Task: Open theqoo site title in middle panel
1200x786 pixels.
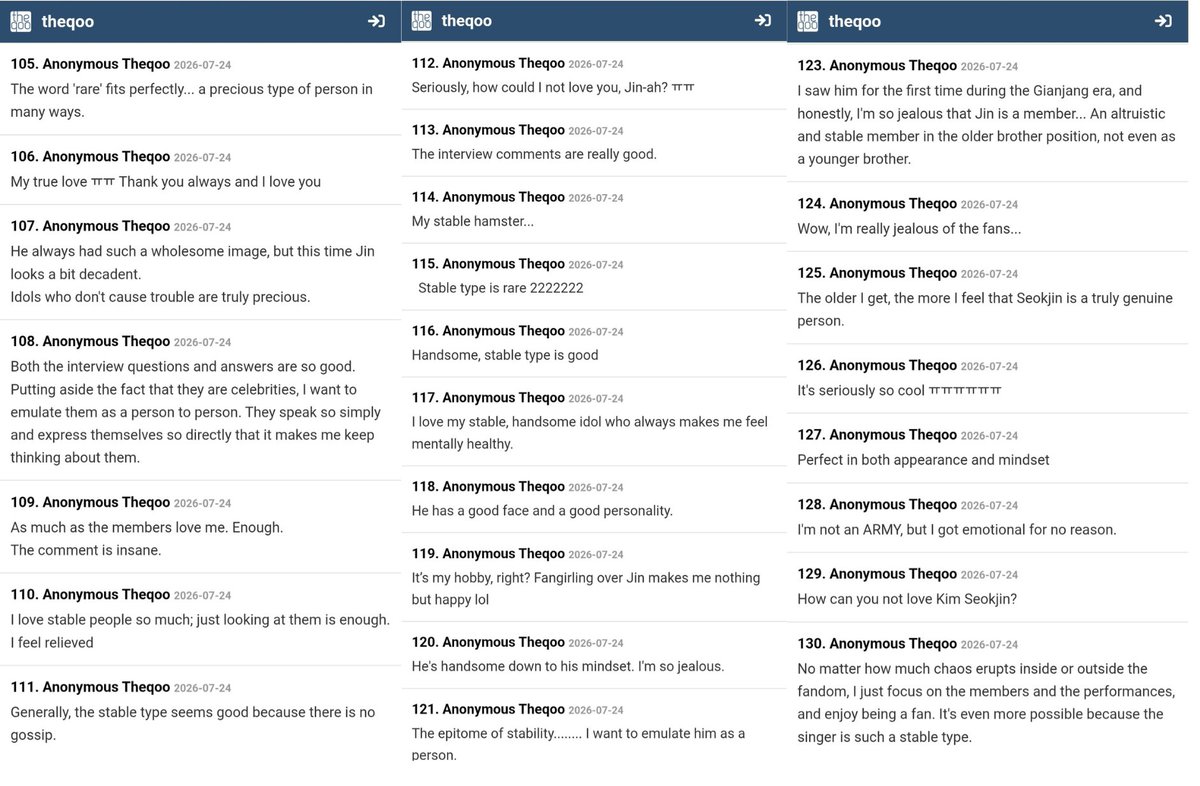Action: (x=467, y=21)
